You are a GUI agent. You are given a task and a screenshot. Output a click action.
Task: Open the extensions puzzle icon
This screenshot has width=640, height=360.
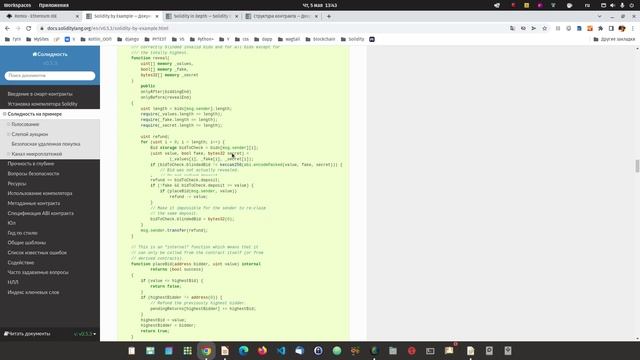(x=600, y=28)
